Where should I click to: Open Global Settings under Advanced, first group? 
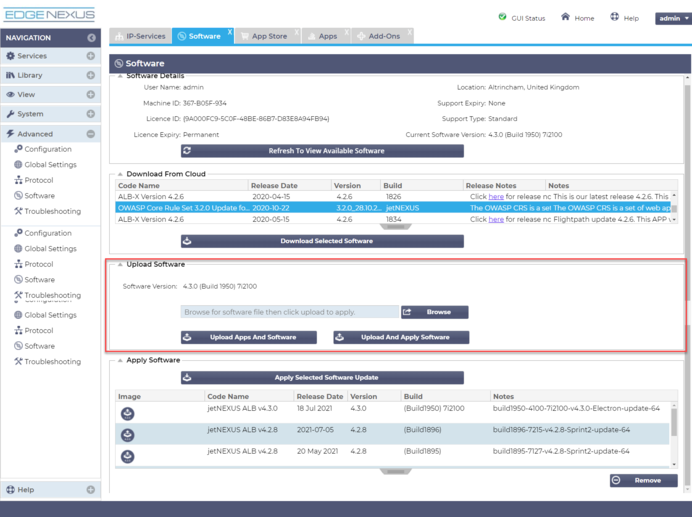[45, 165]
